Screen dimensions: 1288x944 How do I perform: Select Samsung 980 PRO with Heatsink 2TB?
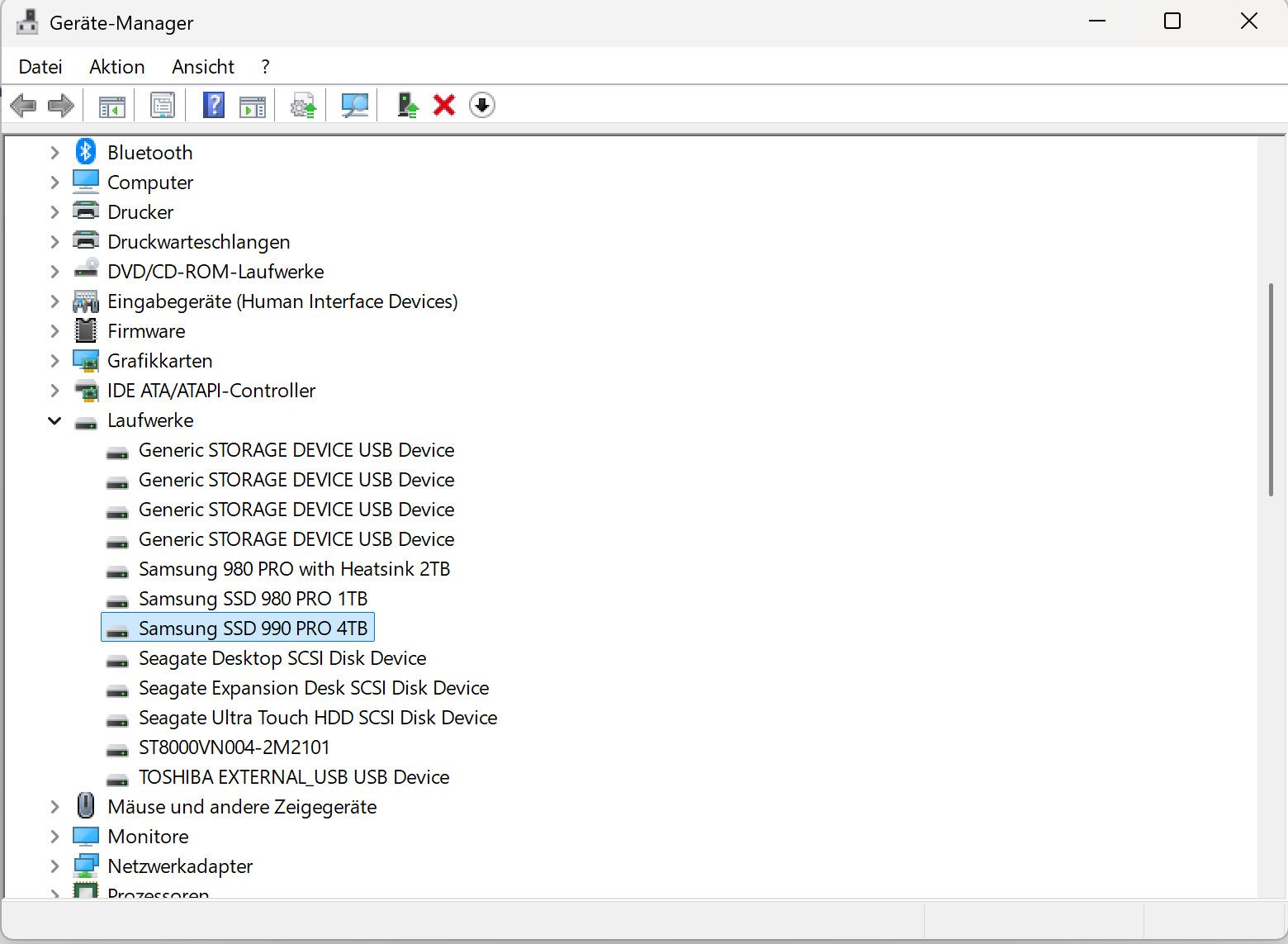(x=295, y=569)
